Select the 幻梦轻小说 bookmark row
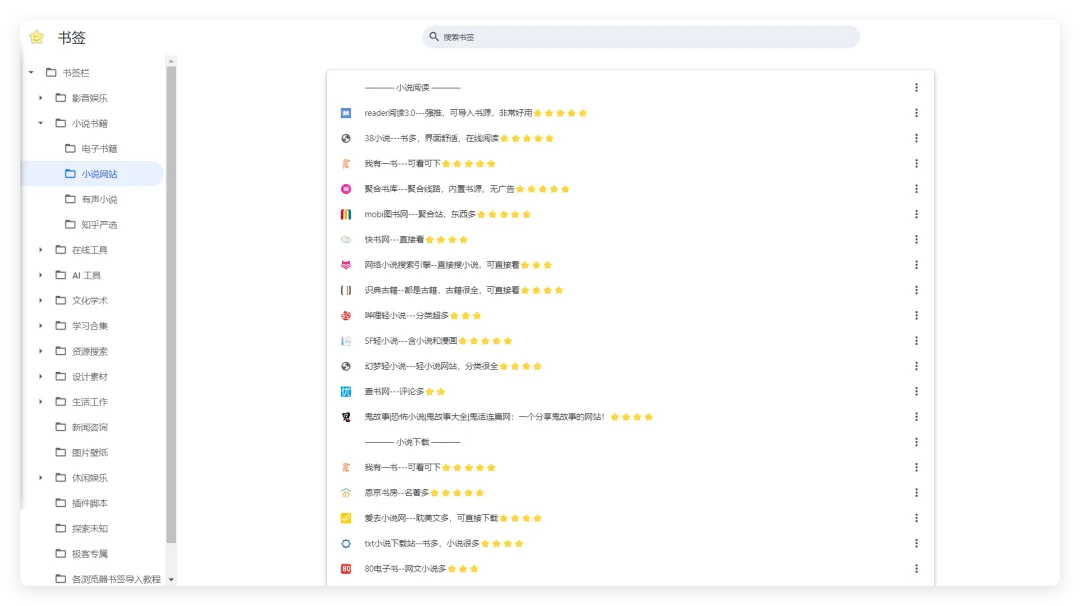 point(630,366)
